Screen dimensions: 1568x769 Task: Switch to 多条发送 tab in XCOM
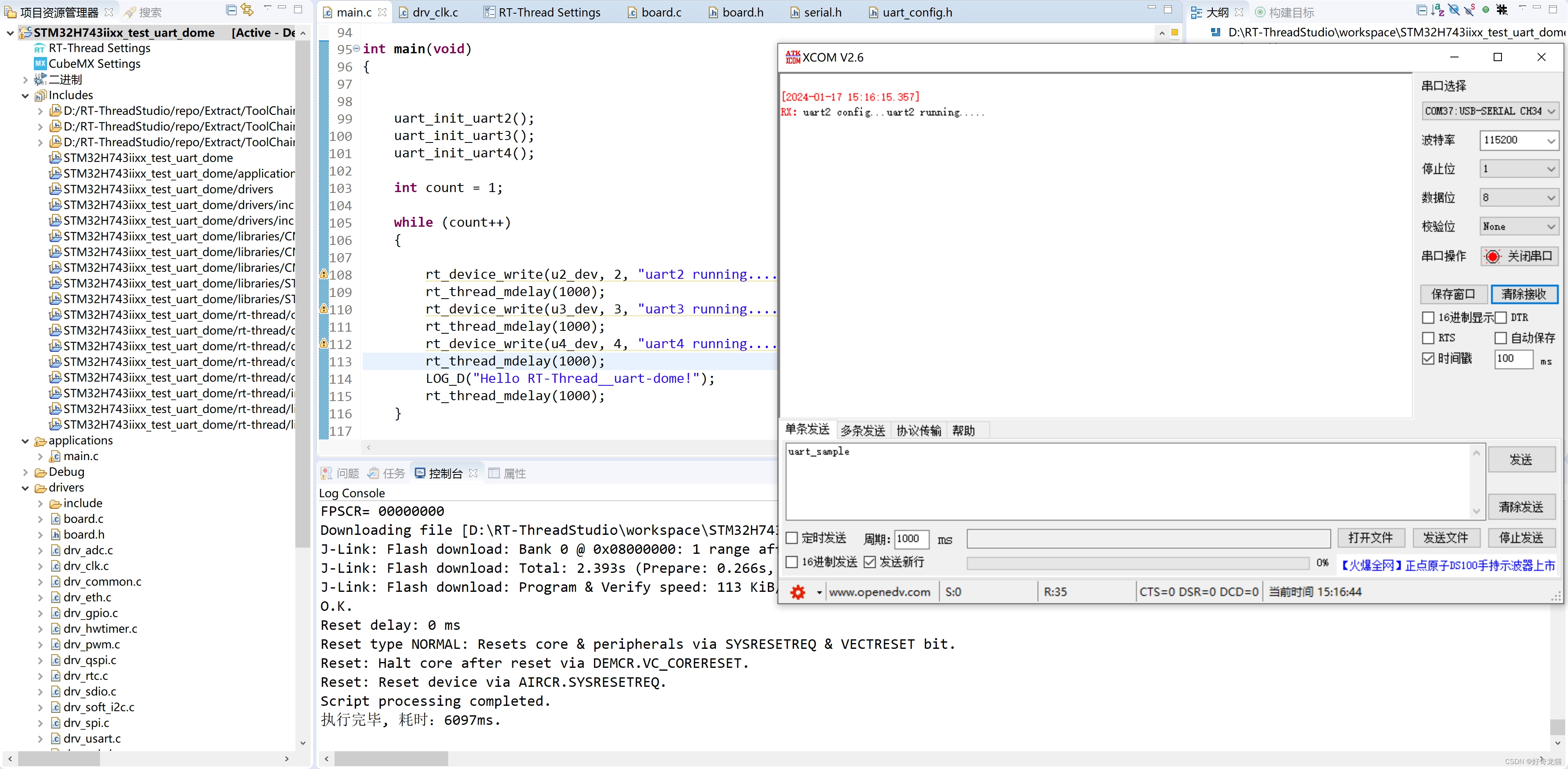862,431
